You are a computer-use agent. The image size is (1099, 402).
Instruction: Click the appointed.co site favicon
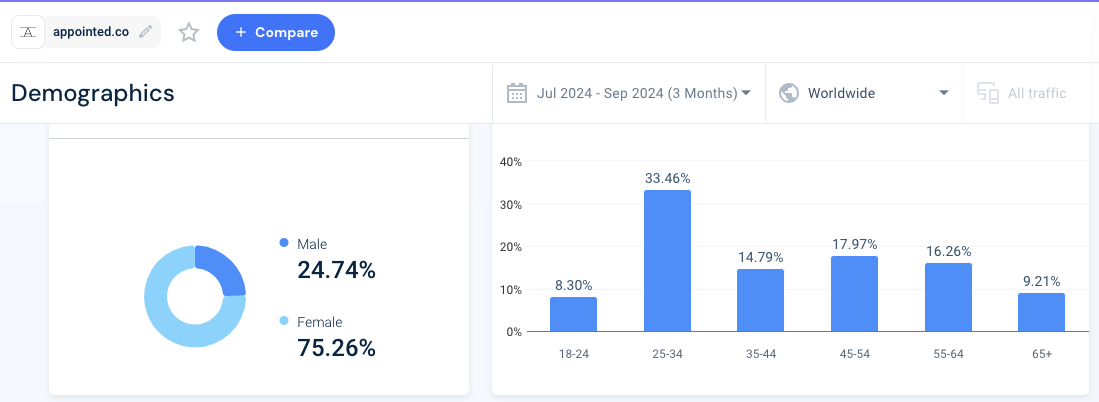(30, 32)
